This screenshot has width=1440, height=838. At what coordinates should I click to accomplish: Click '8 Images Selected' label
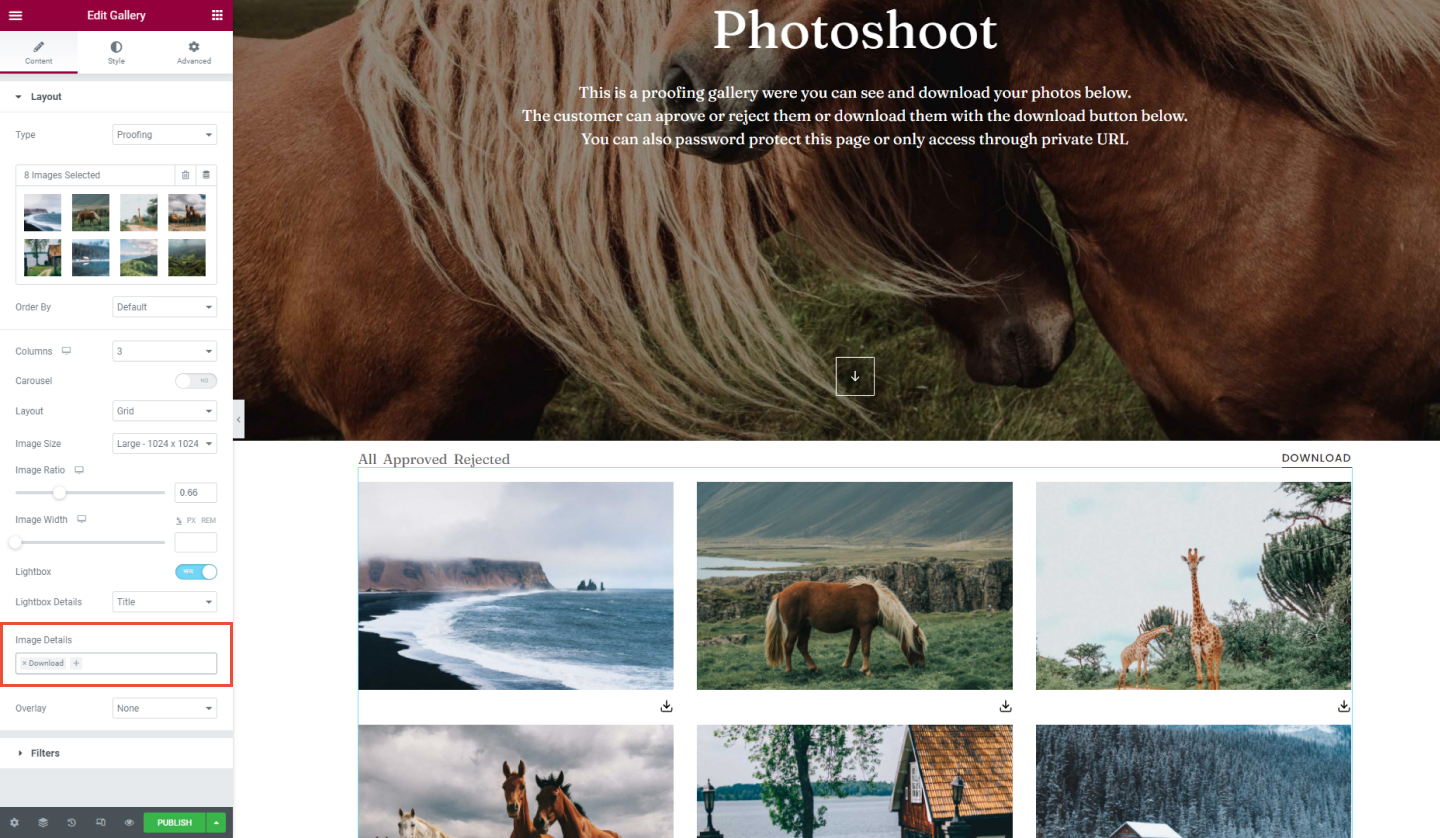pos(62,175)
